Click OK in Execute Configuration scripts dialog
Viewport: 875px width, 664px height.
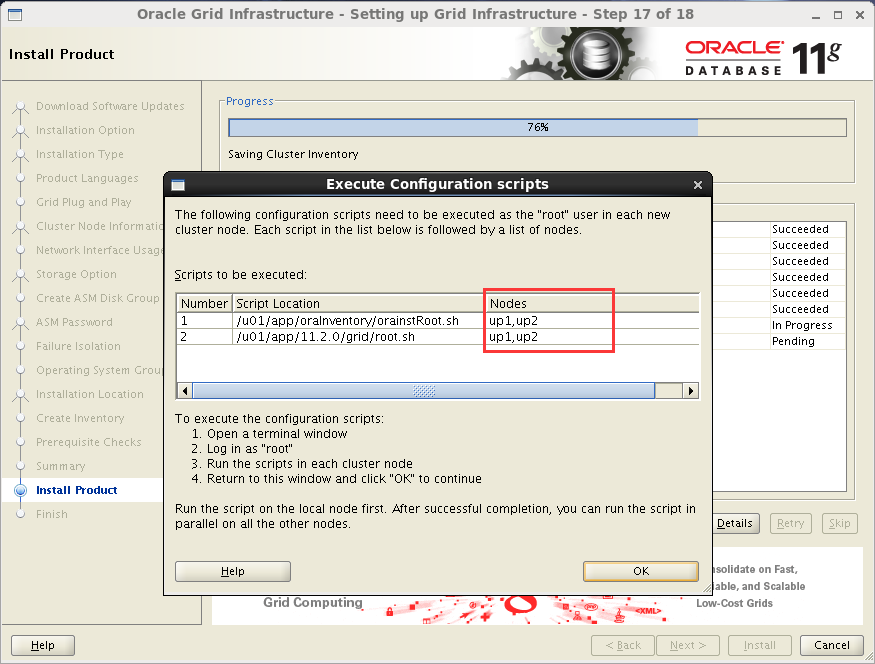coord(641,571)
